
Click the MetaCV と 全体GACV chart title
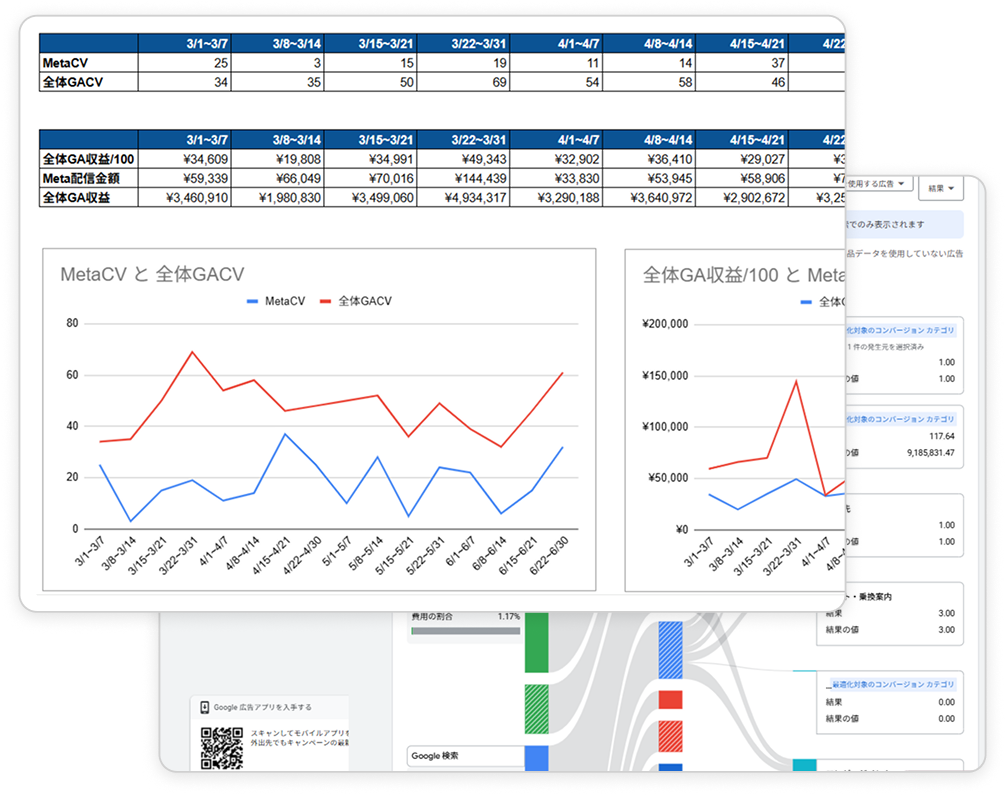pyautogui.click(x=152, y=274)
